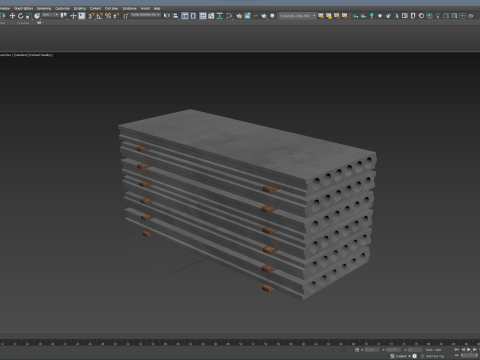
Task: Click ribbon eye display options dropdown
Action: pyautogui.click(x=39, y=23)
